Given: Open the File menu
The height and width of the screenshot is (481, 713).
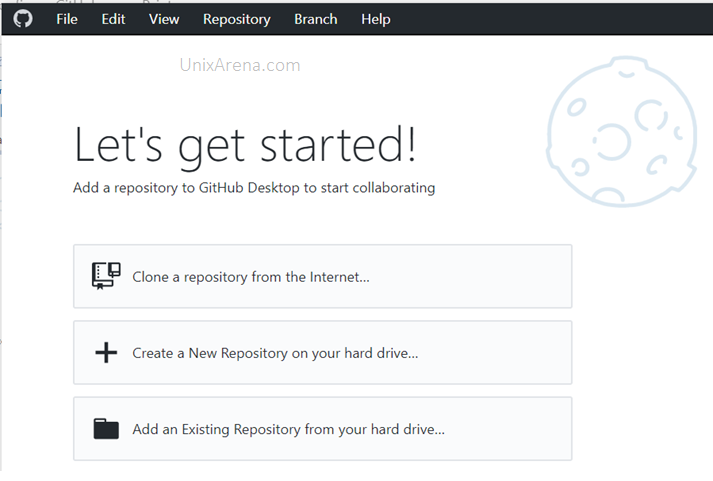Looking at the screenshot, I should point(67,19).
